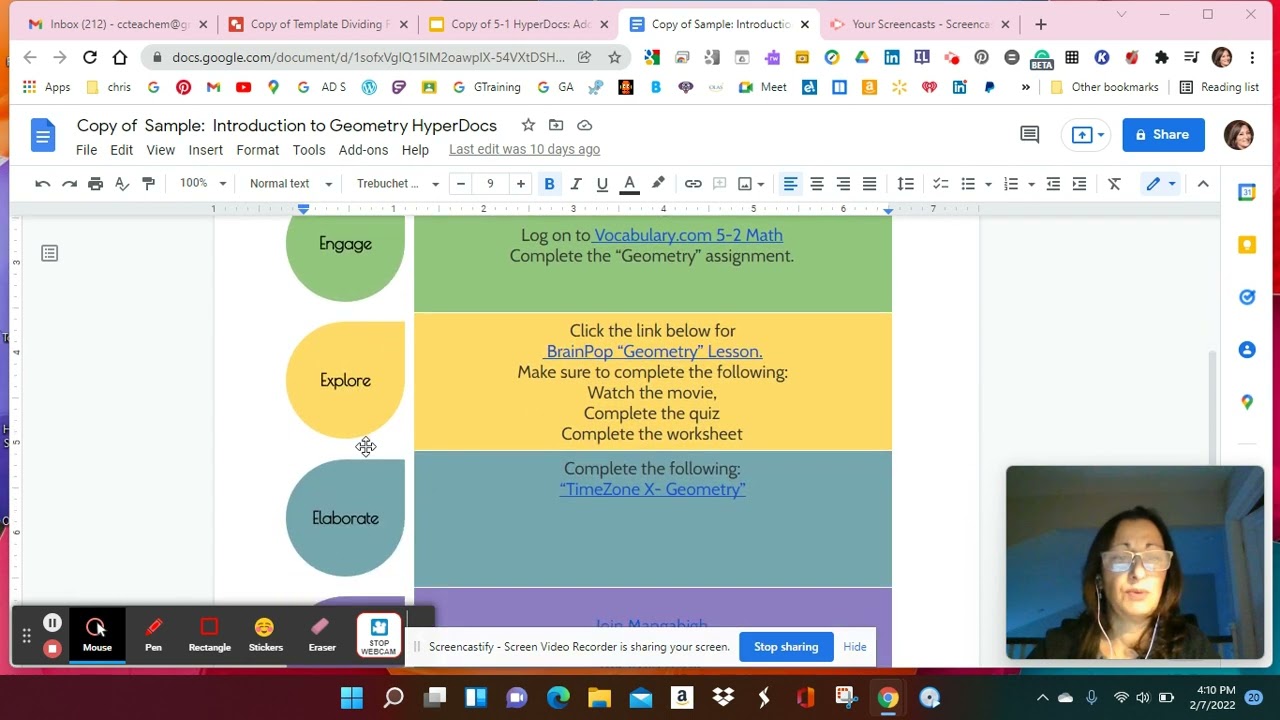The height and width of the screenshot is (720, 1280).
Task: Open the TimeZone X- Geometry link
Action: click(x=652, y=489)
